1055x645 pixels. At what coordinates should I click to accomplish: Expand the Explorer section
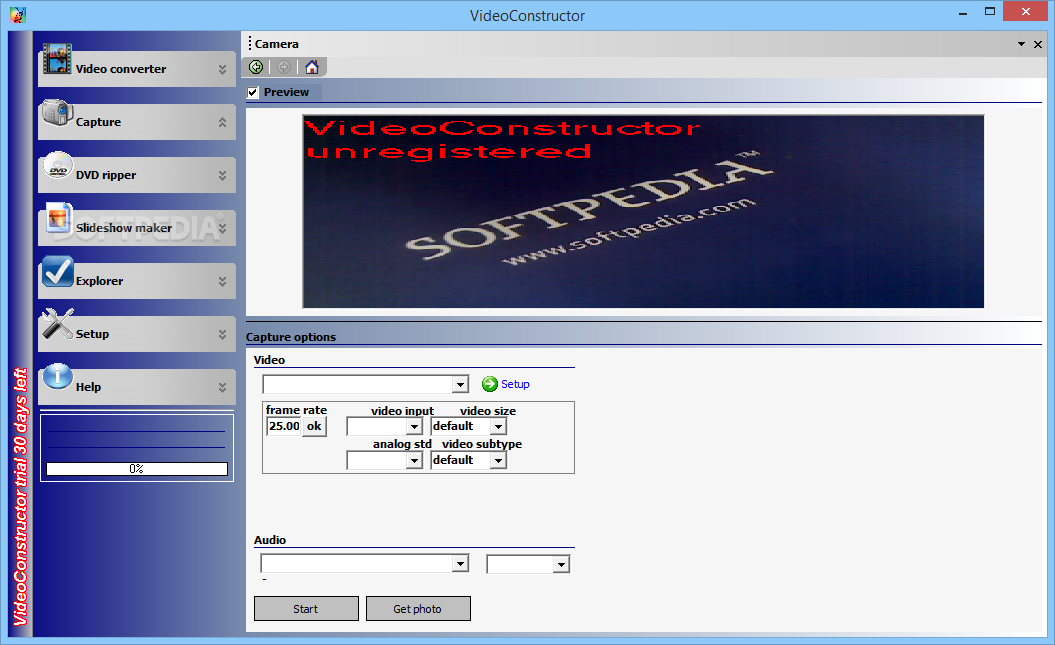[x=222, y=282]
